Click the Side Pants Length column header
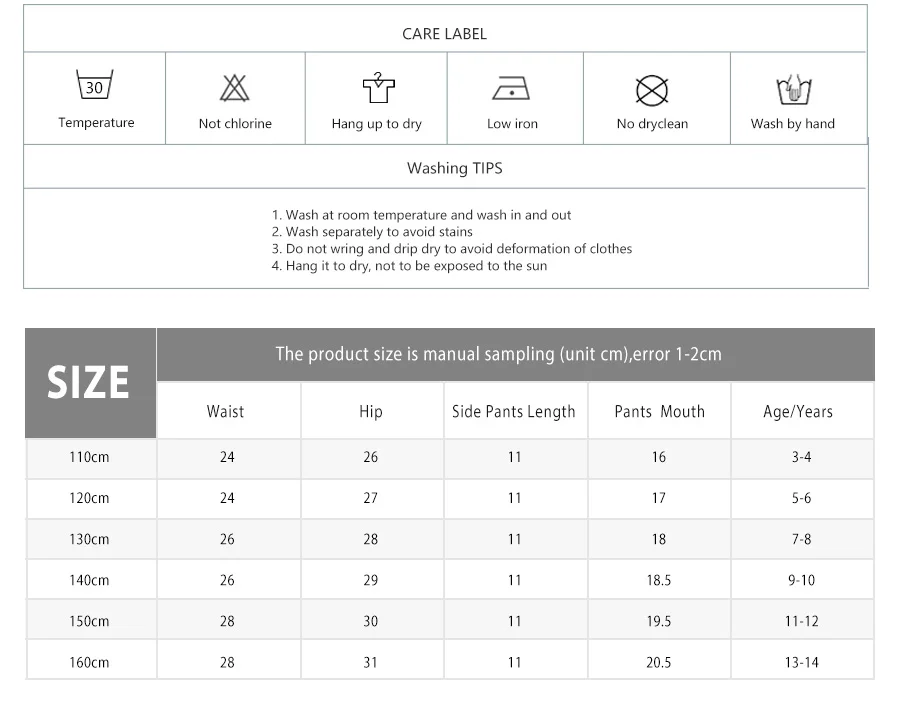Screen dimensions: 900x706 click(x=514, y=412)
